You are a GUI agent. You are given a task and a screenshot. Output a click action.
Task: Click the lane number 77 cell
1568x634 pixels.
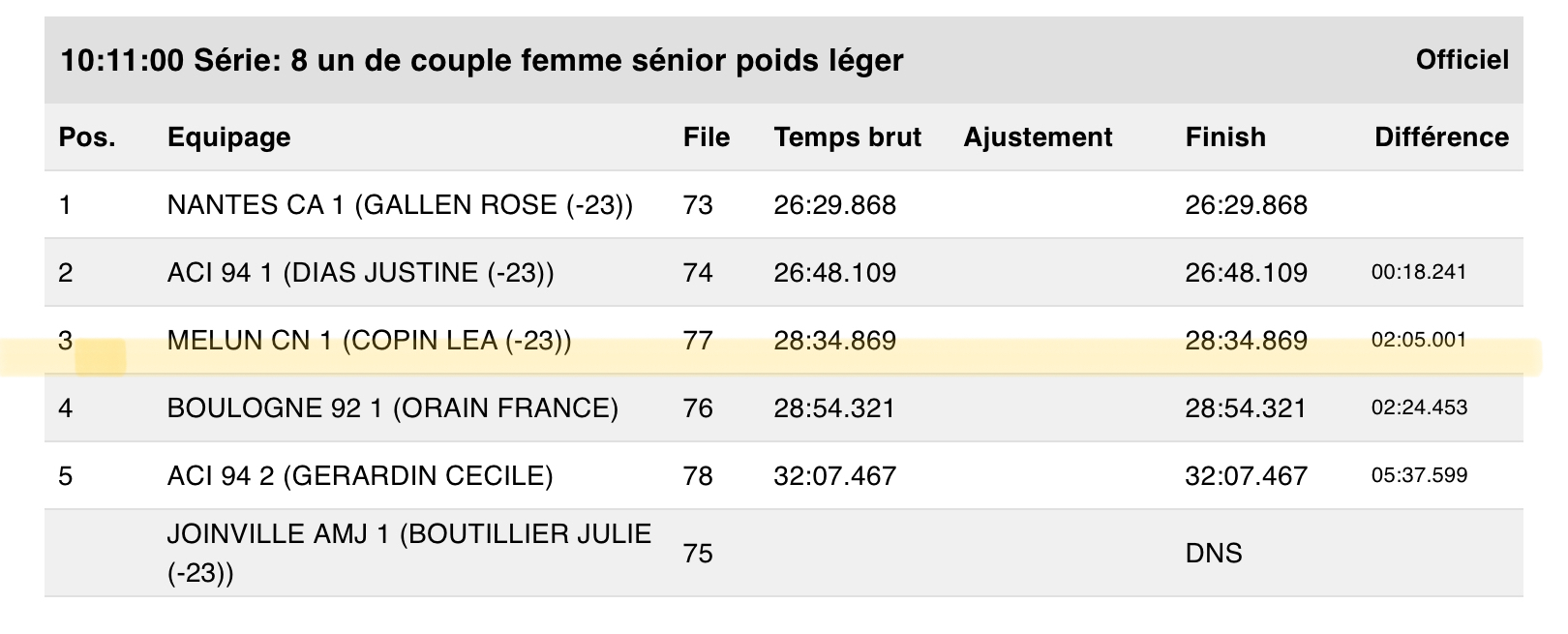698,341
